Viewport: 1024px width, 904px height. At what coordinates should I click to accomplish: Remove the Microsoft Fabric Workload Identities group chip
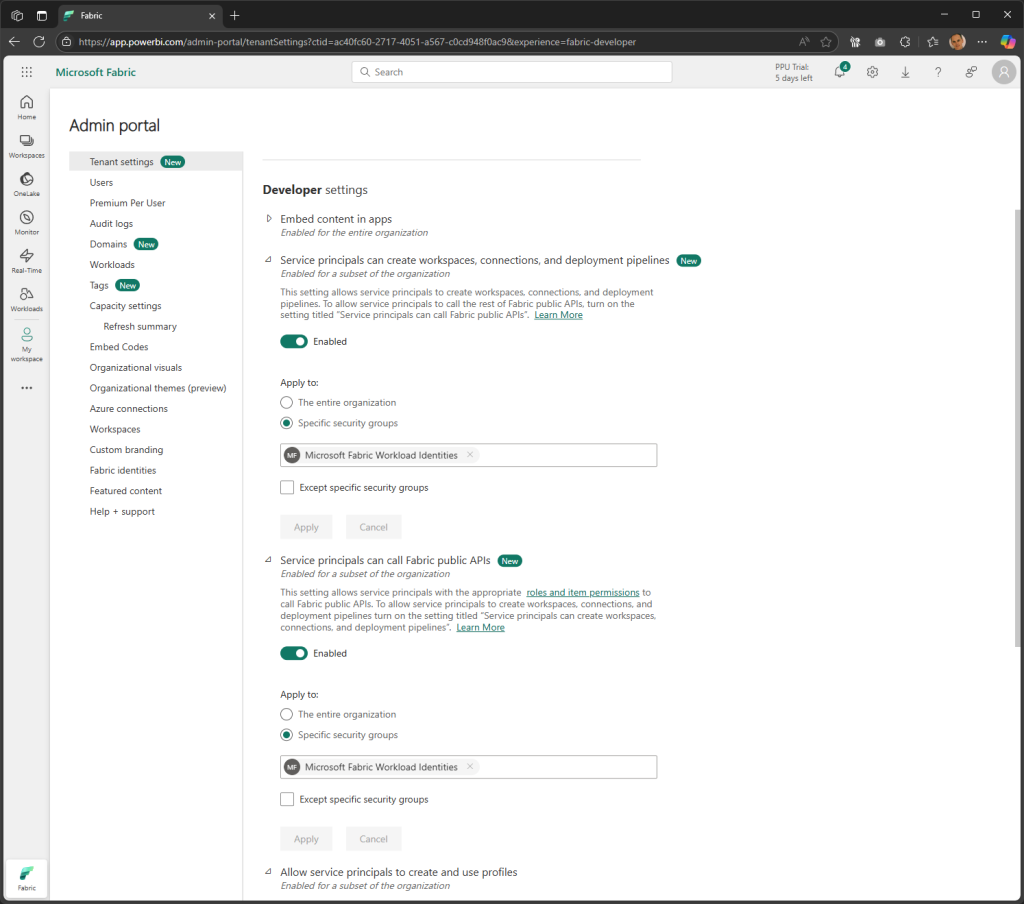coord(468,455)
